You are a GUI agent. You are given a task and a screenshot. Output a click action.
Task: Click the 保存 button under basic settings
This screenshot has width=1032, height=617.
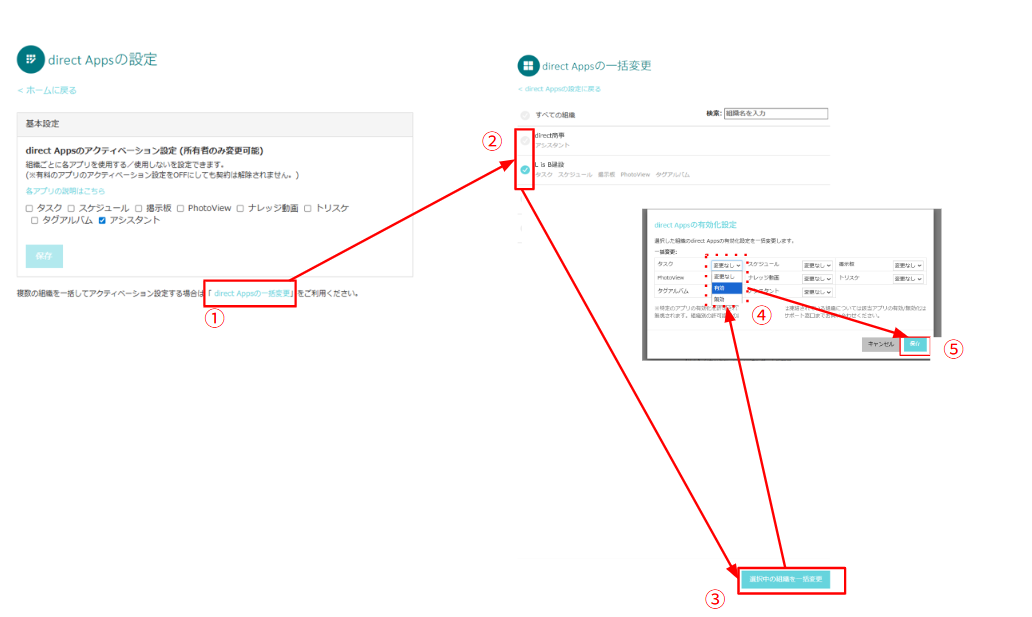tap(44, 256)
